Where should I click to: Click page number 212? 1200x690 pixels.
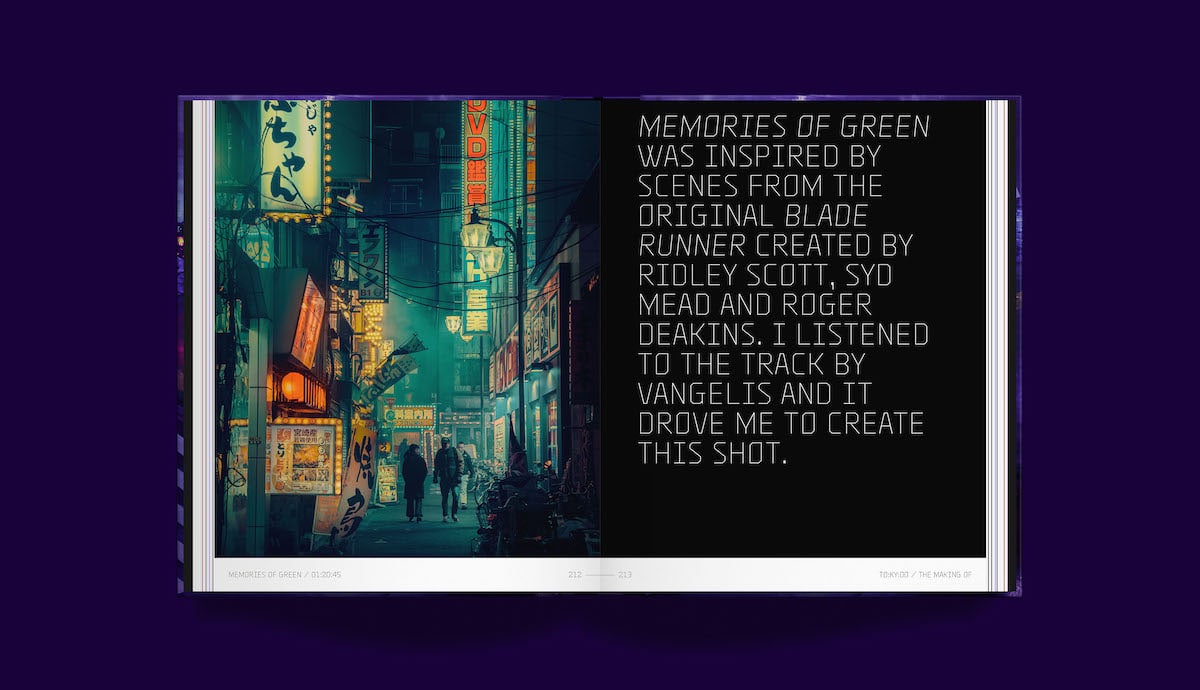574,575
